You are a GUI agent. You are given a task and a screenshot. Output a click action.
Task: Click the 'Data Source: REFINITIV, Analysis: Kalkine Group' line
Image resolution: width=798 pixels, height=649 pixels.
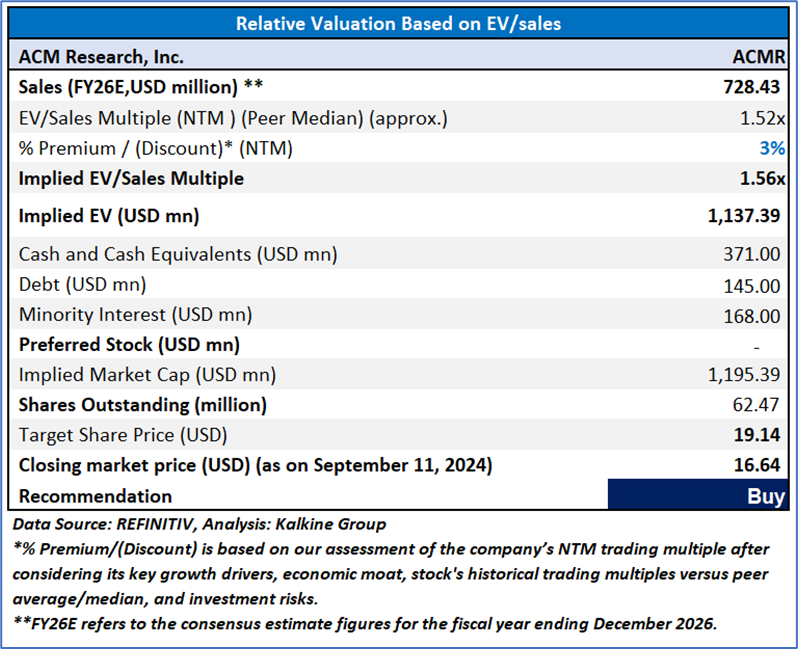200,524
